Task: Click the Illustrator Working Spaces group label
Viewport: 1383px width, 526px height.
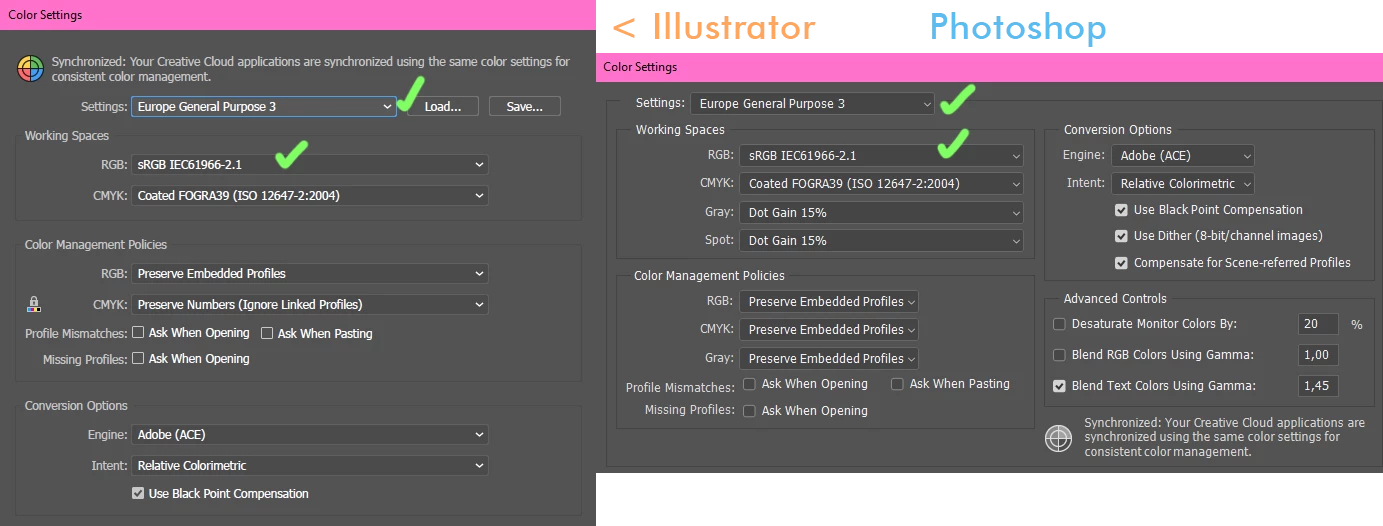Action: [67, 136]
